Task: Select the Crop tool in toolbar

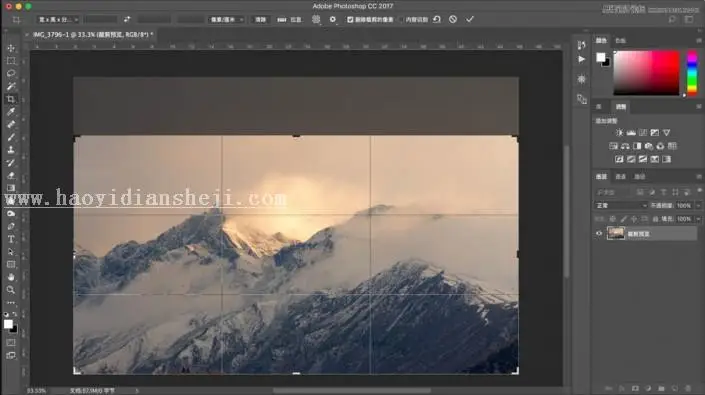Action: pos(11,99)
